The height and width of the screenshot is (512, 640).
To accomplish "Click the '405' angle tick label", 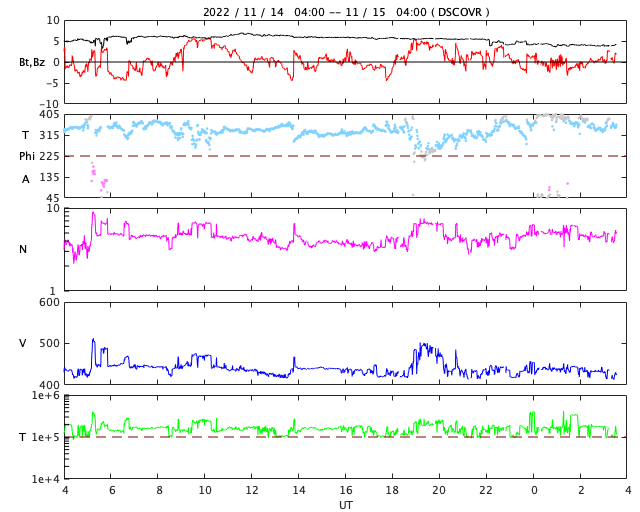I will (x=49, y=115).
